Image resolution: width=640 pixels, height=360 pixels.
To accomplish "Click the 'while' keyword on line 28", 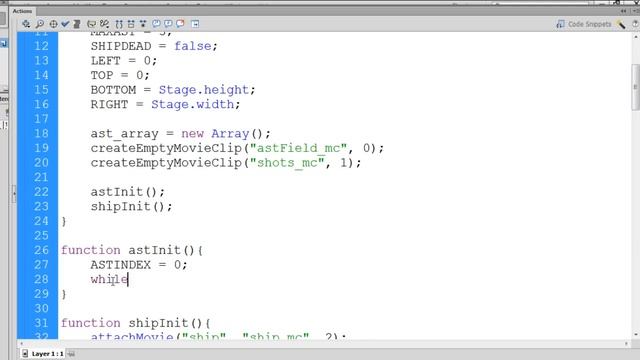I will pos(109,279).
